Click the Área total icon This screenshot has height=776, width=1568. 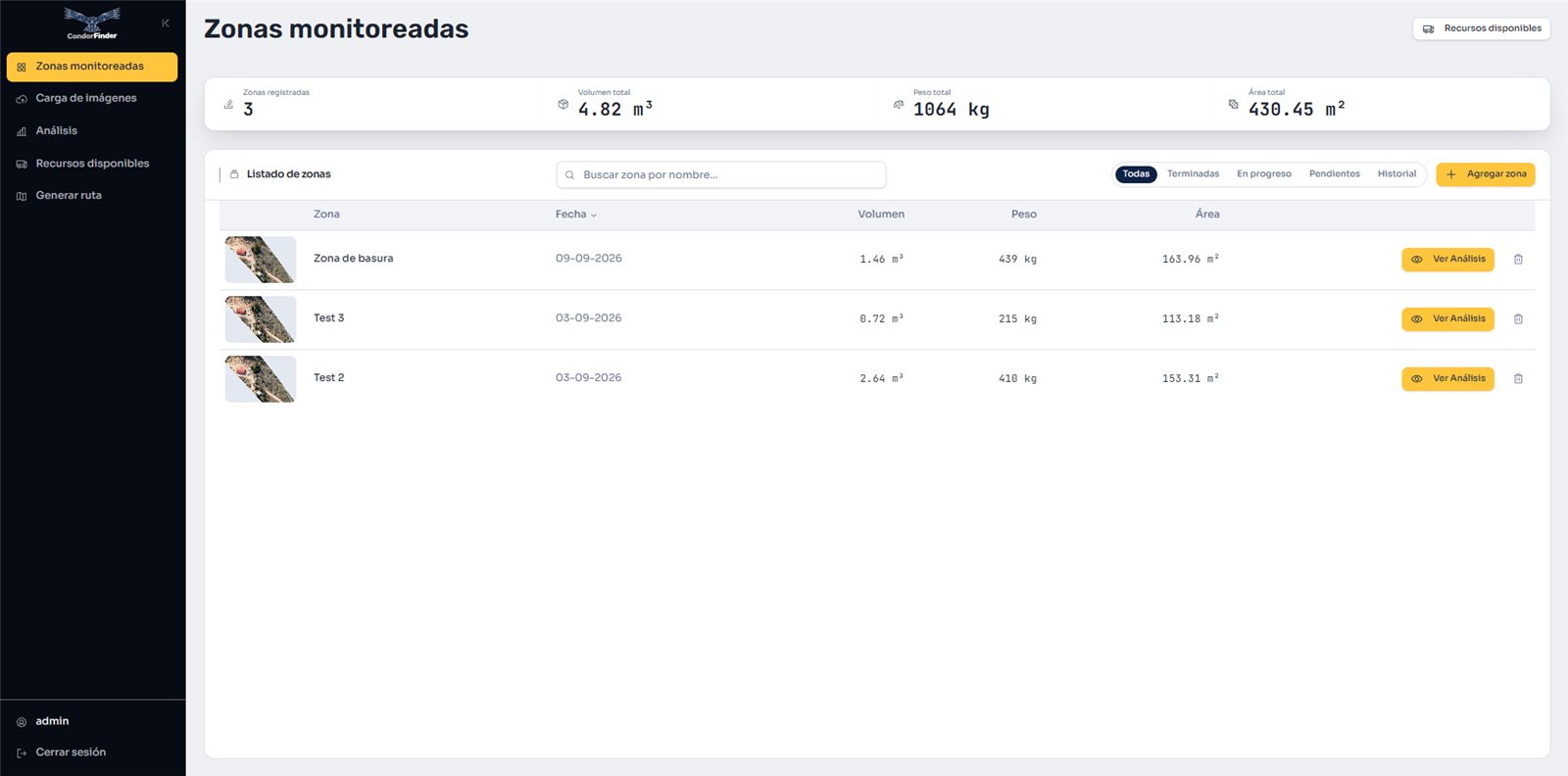[1233, 104]
